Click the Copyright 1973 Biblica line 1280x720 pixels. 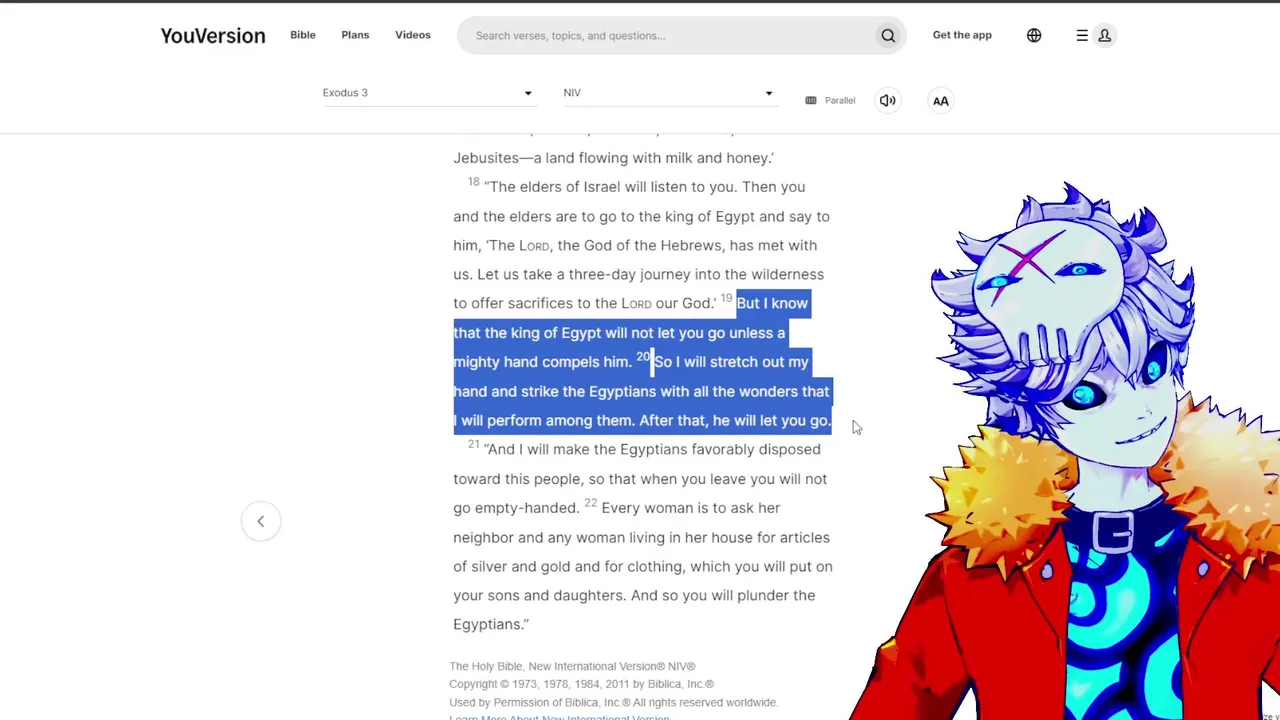pyautogui.click(x=581, y=684)
